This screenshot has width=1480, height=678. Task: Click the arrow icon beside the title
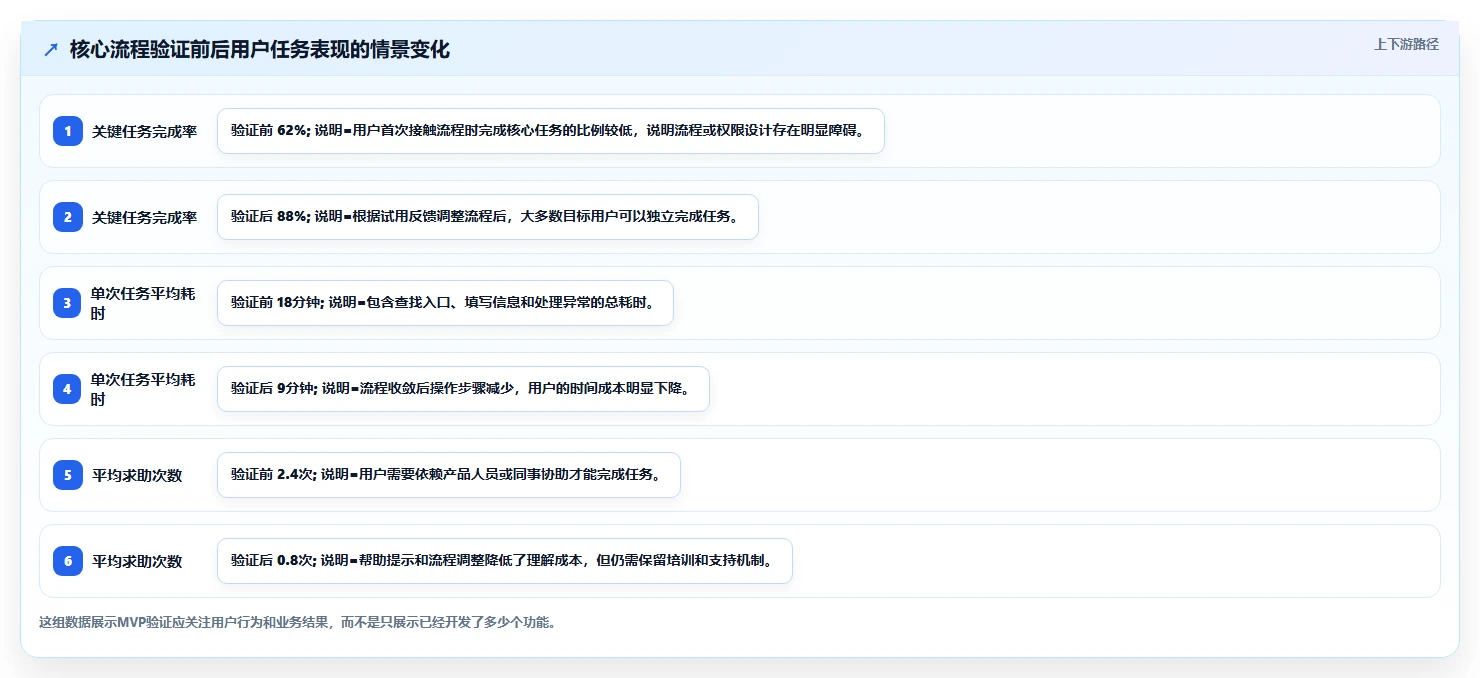pos(51,50)
